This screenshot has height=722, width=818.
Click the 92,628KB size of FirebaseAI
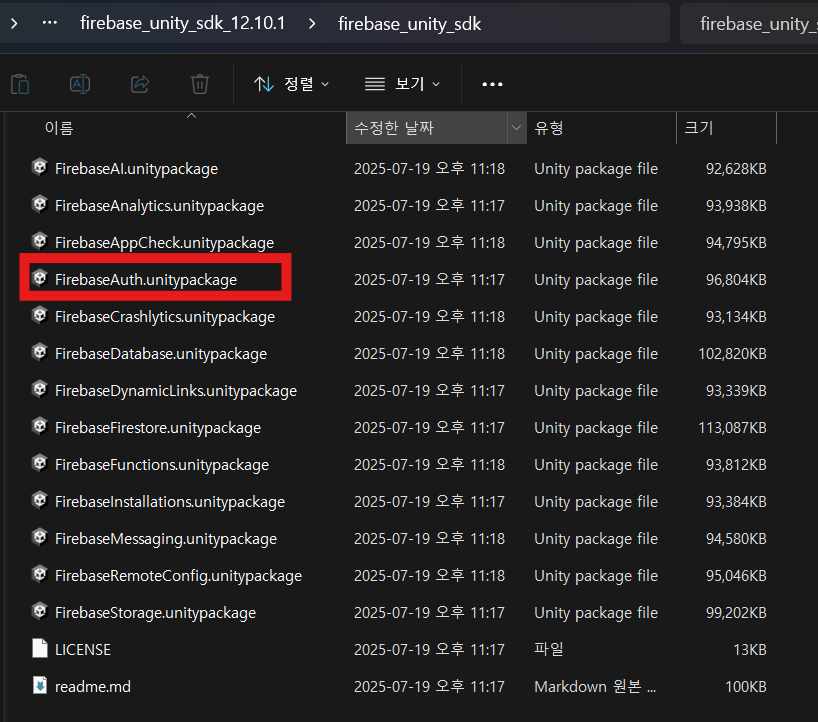pos(736,169)
